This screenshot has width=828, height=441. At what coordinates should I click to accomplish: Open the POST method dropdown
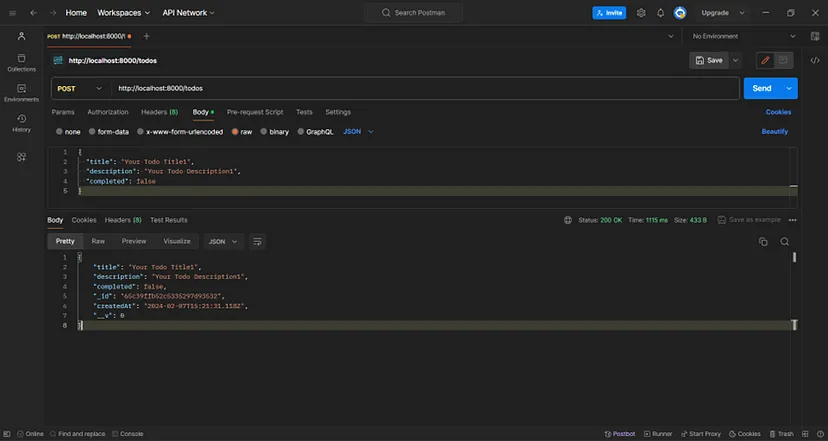80,89
